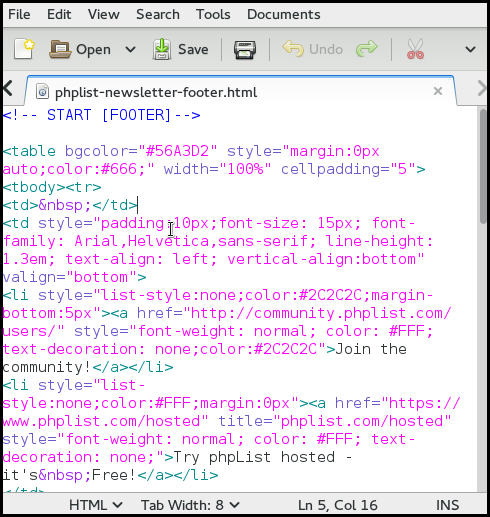Screen dimensions: 490x517
Task: Click the Ln 5, Col 16 status entry
Action: coord(338,505)
